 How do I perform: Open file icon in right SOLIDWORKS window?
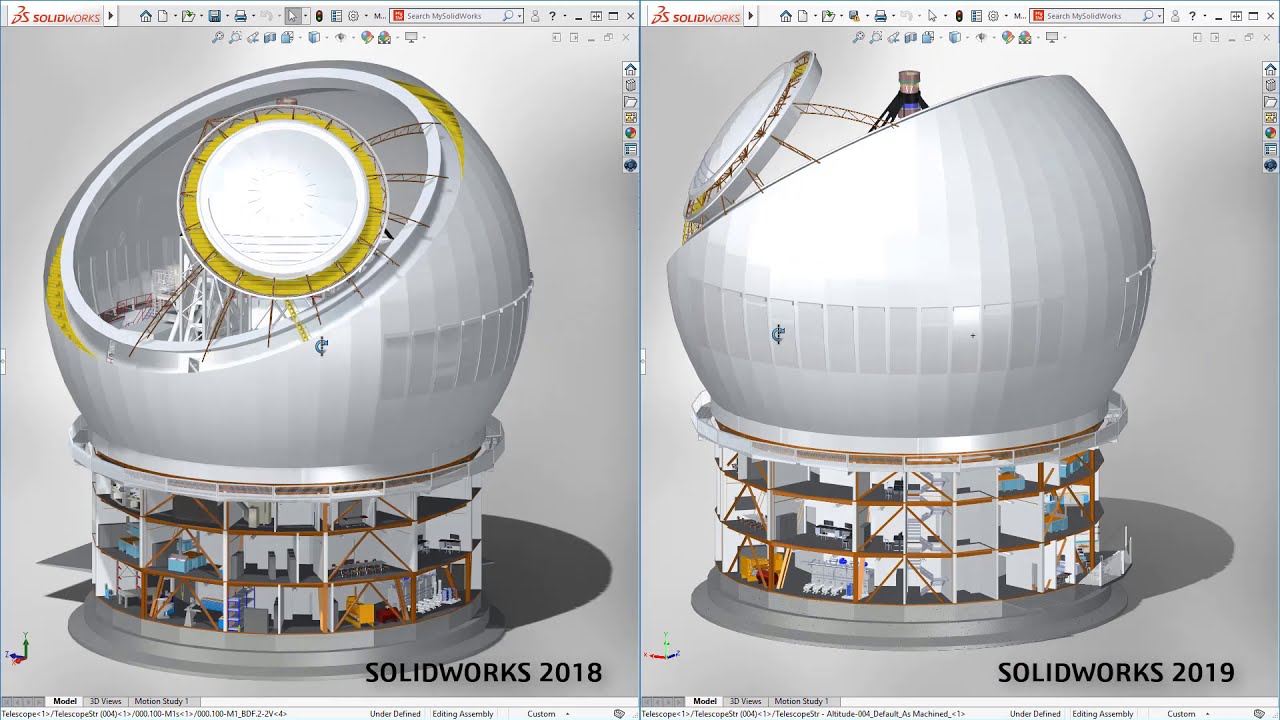tap(828, 16)
